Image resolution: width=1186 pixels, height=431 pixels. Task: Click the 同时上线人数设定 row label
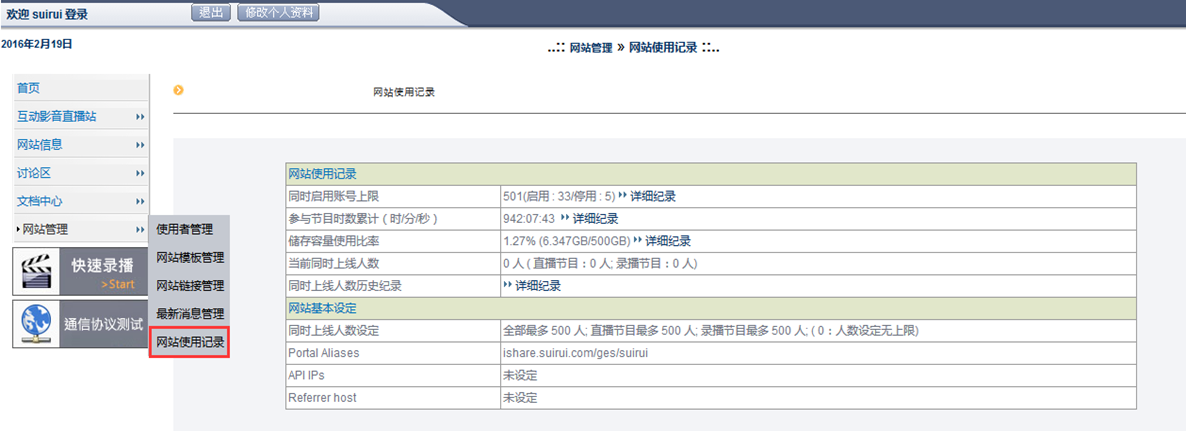point(334,331)
